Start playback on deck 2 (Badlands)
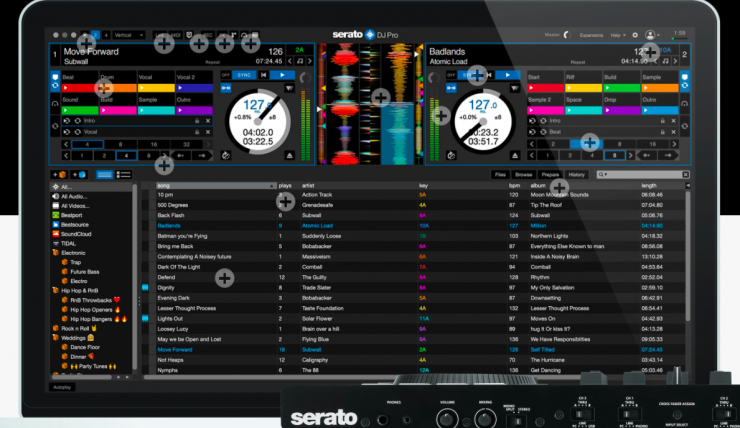Viewport: 740px width, 428px height. (508, 75)
